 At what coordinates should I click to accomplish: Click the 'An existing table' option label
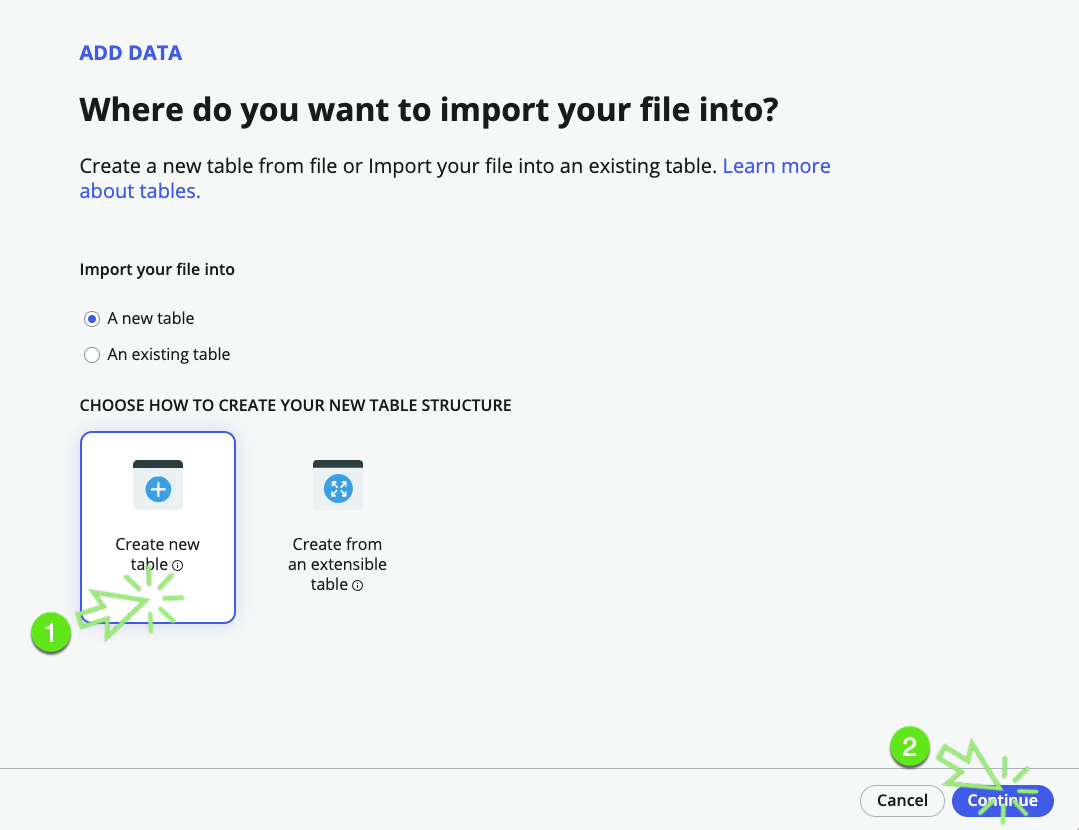pos(169,355)
